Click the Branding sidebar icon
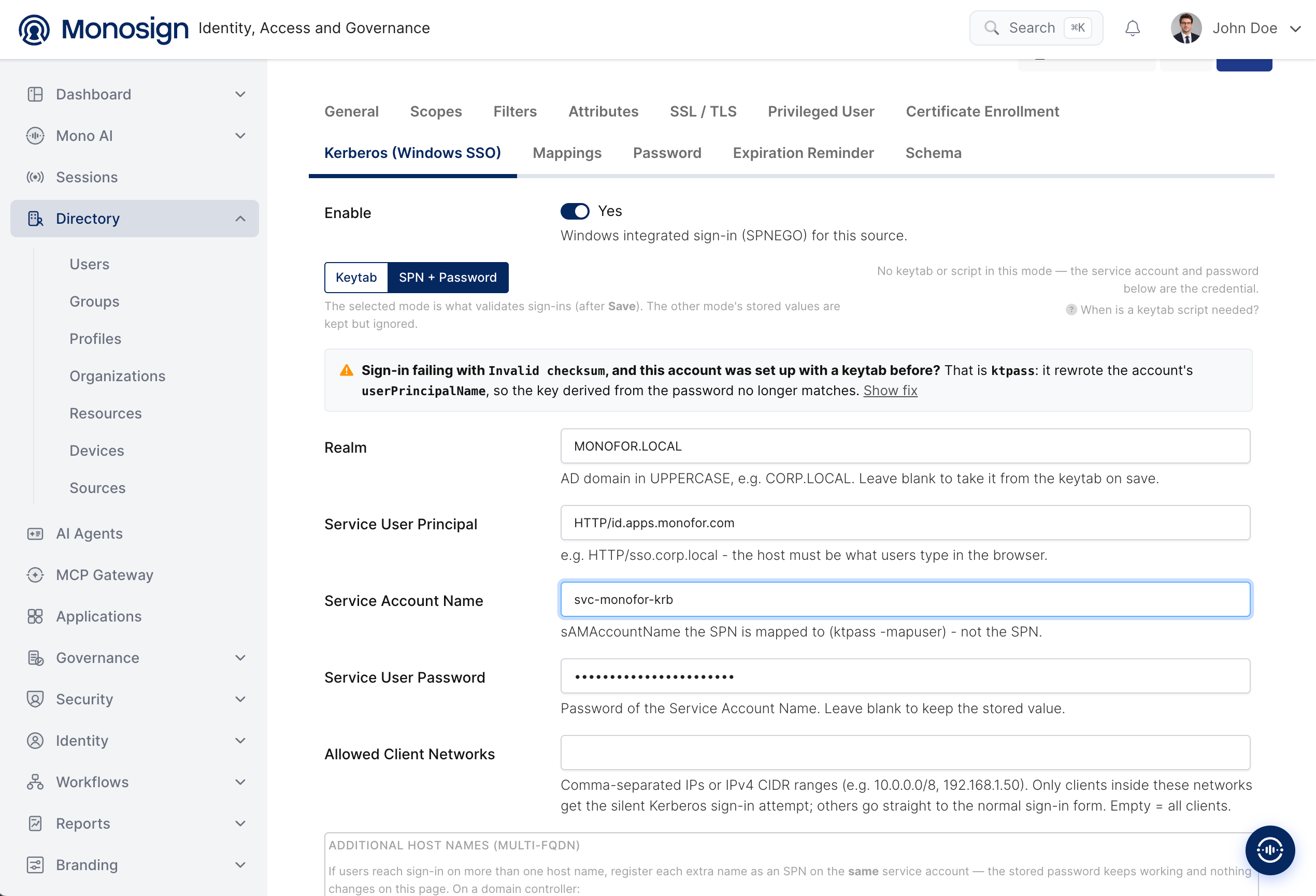This screenshot has height=896, width=1316. (x=35, y=865)
